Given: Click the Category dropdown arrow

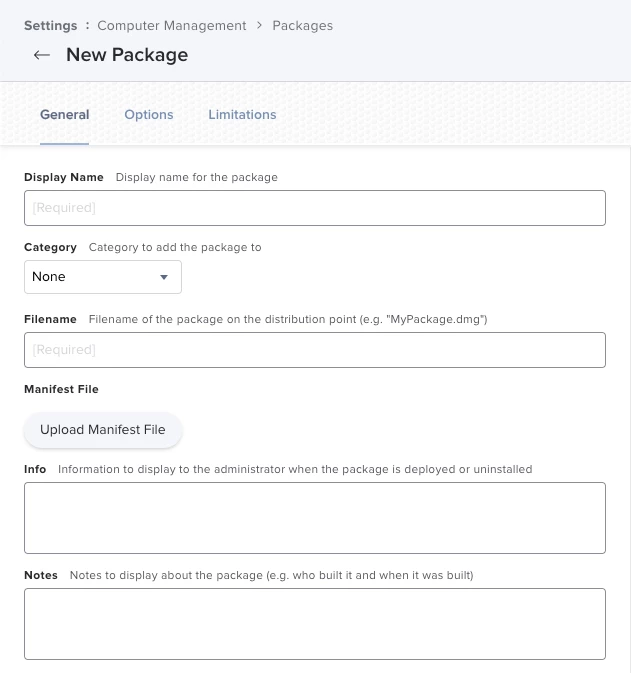Looking at the screenshot, I should click(x=164, y=277).
